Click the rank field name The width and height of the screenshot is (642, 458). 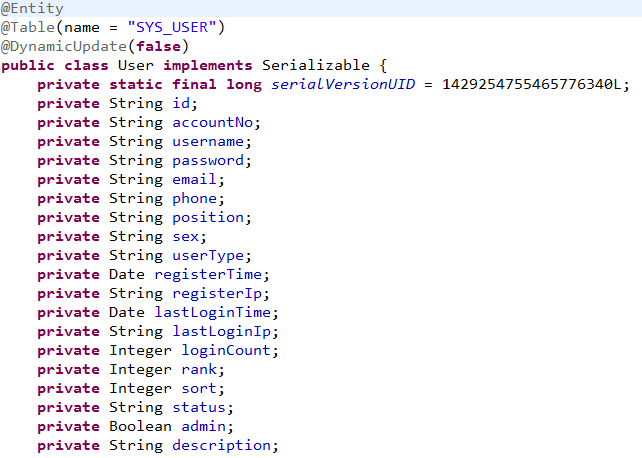click(x=199, y=370)
